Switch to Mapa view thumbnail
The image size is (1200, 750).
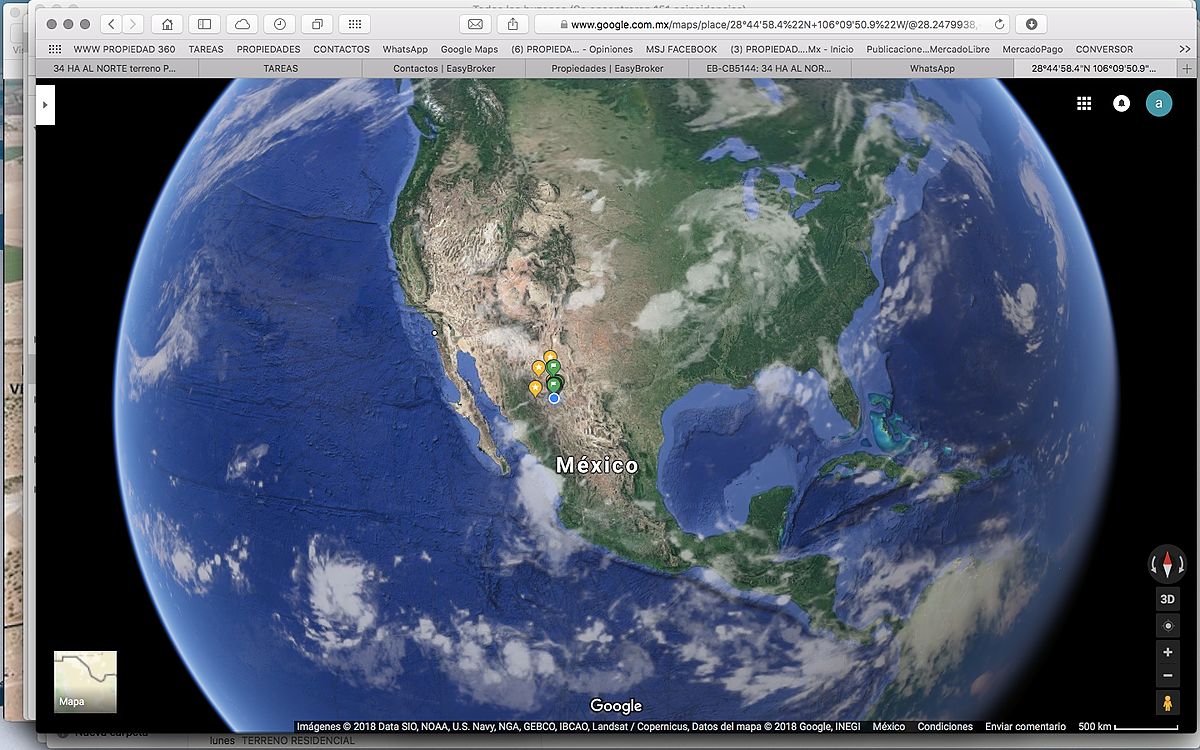[85, 681]
